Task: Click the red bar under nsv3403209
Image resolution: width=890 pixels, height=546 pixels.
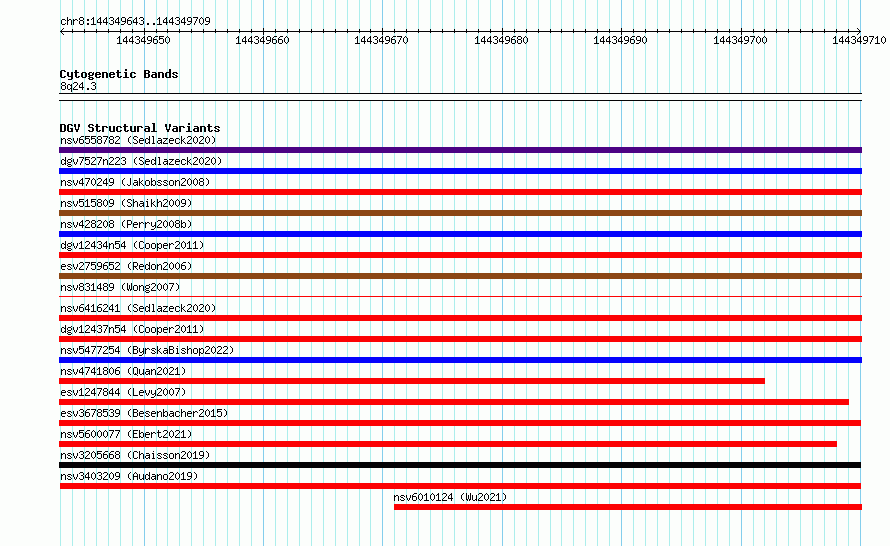Action: [460, 486]
